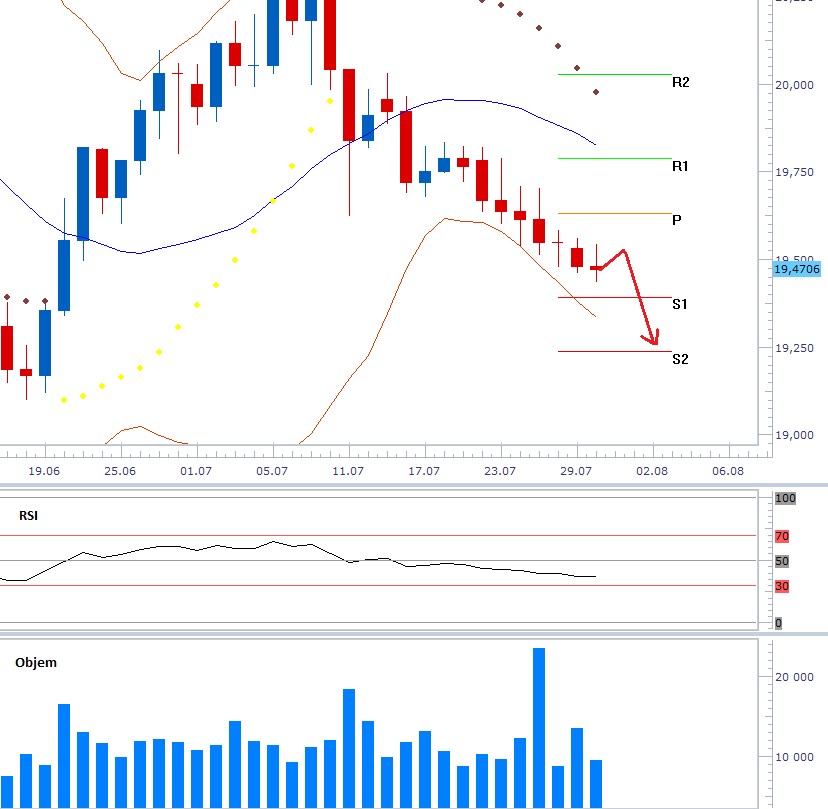Viewport: 828px width, 809px height.
Task: Click the tallest volume bar
Action: click(539, 728)
